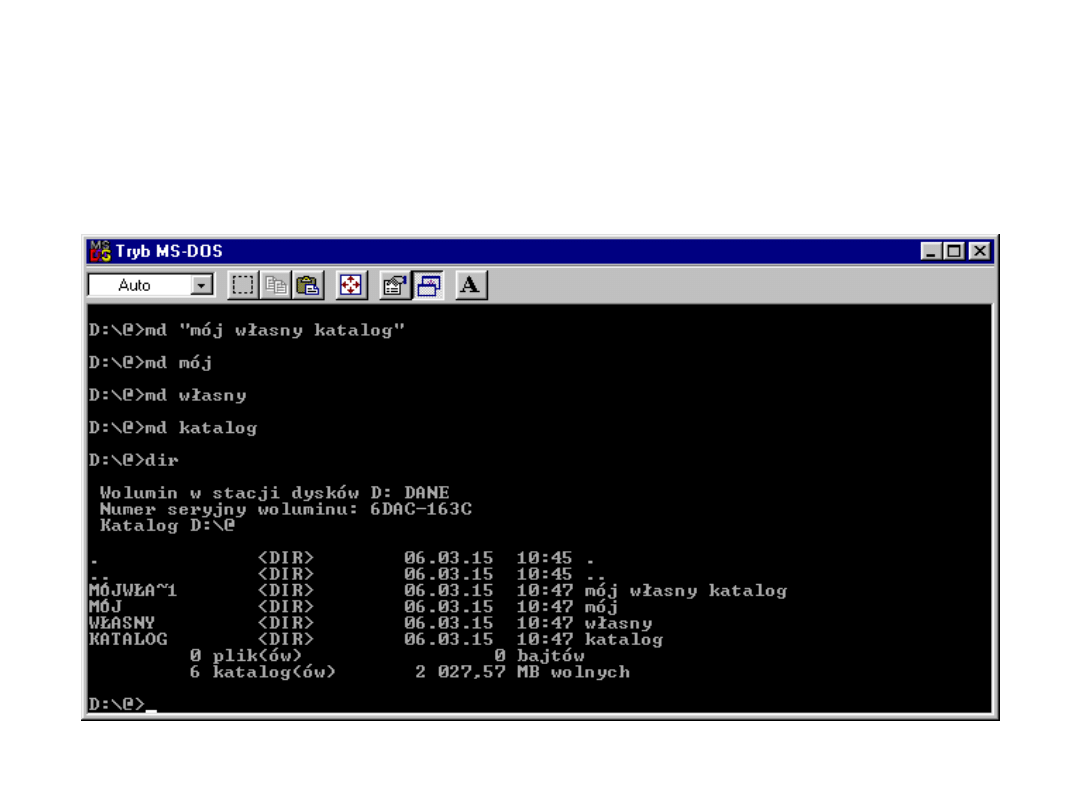Open the Auto font size dropdown arrow
1080x810 pixels.
202,285
